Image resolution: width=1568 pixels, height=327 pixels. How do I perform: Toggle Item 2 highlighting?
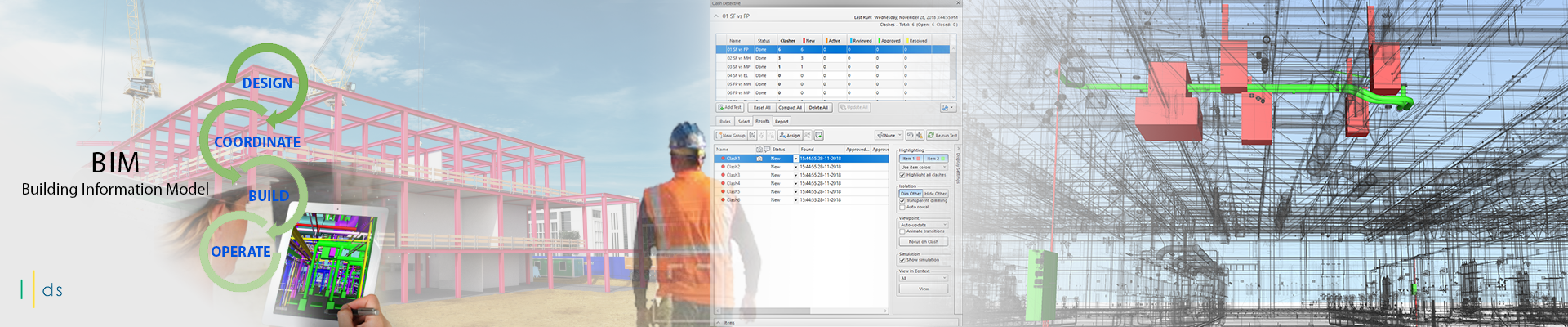pyautogui.click(x=935, y=159)
